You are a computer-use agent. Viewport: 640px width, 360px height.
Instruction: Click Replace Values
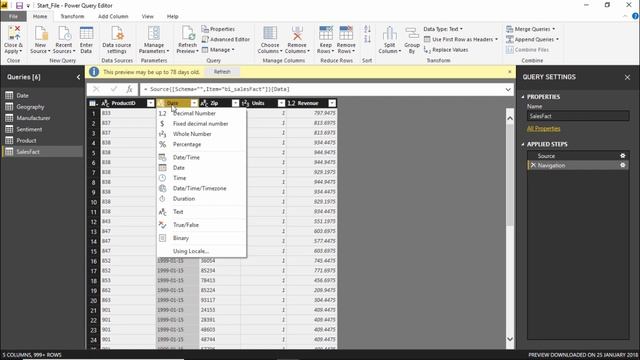[x=446, y=49]
